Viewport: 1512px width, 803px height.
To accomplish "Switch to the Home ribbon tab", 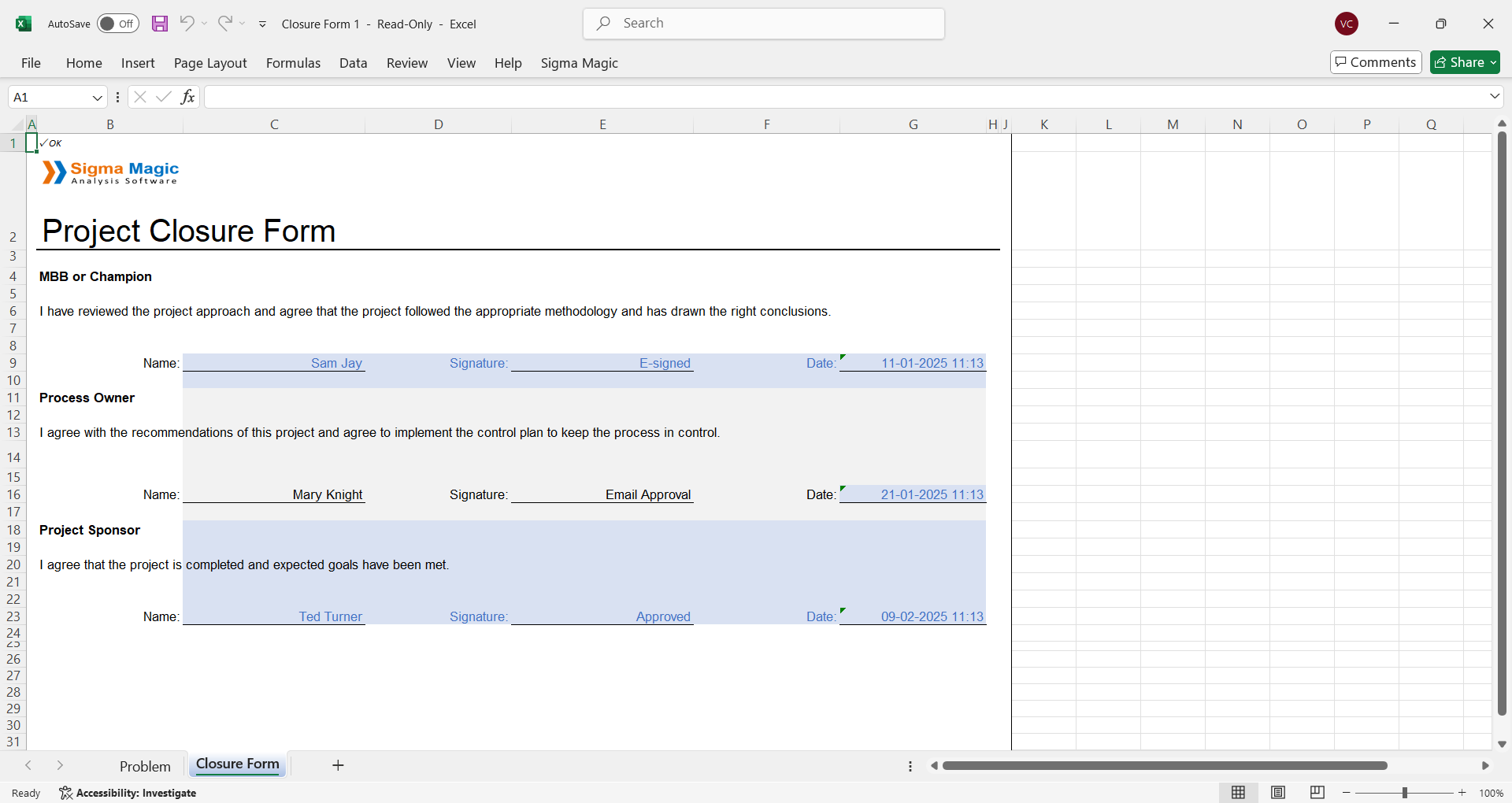I will point(84,63).
